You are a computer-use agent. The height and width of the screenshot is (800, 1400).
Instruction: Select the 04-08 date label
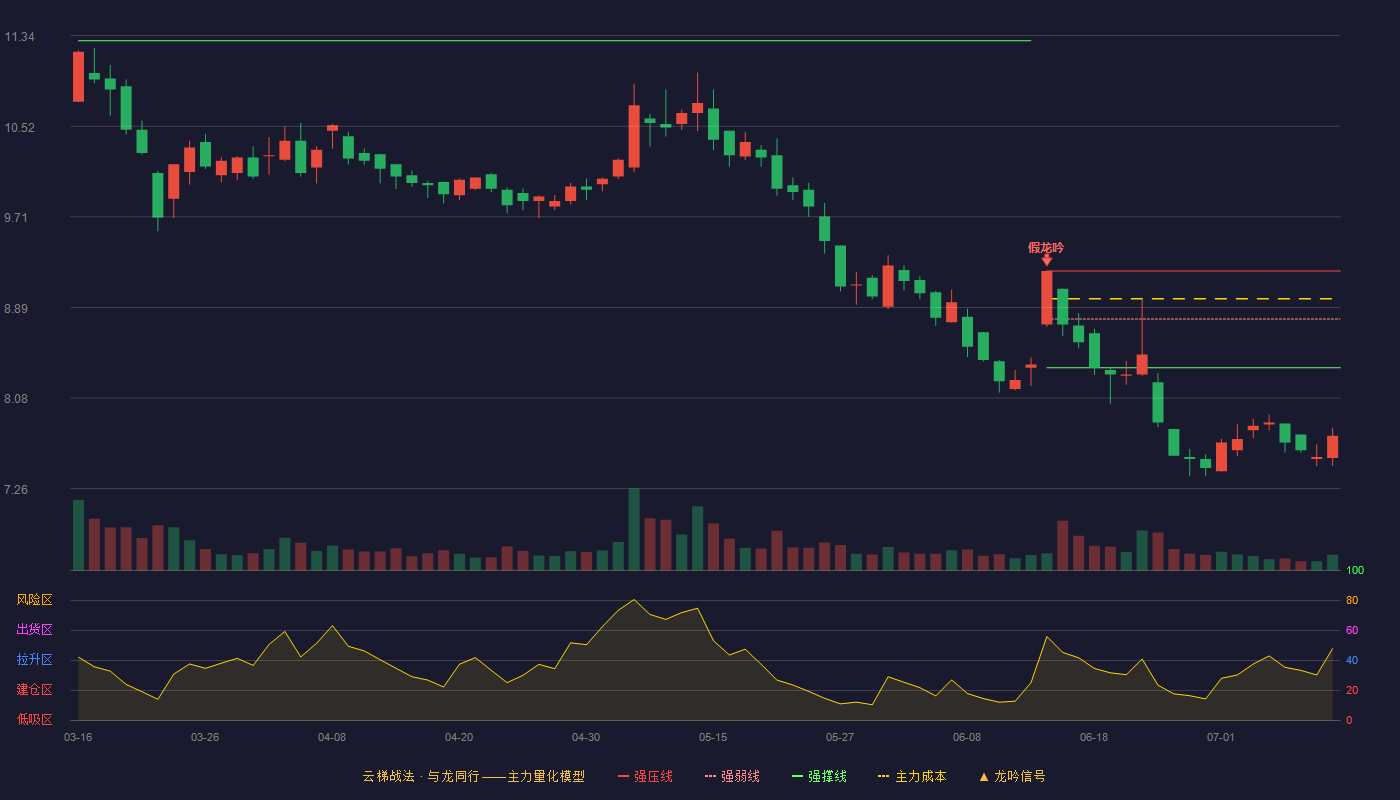(x=332, y=737)
